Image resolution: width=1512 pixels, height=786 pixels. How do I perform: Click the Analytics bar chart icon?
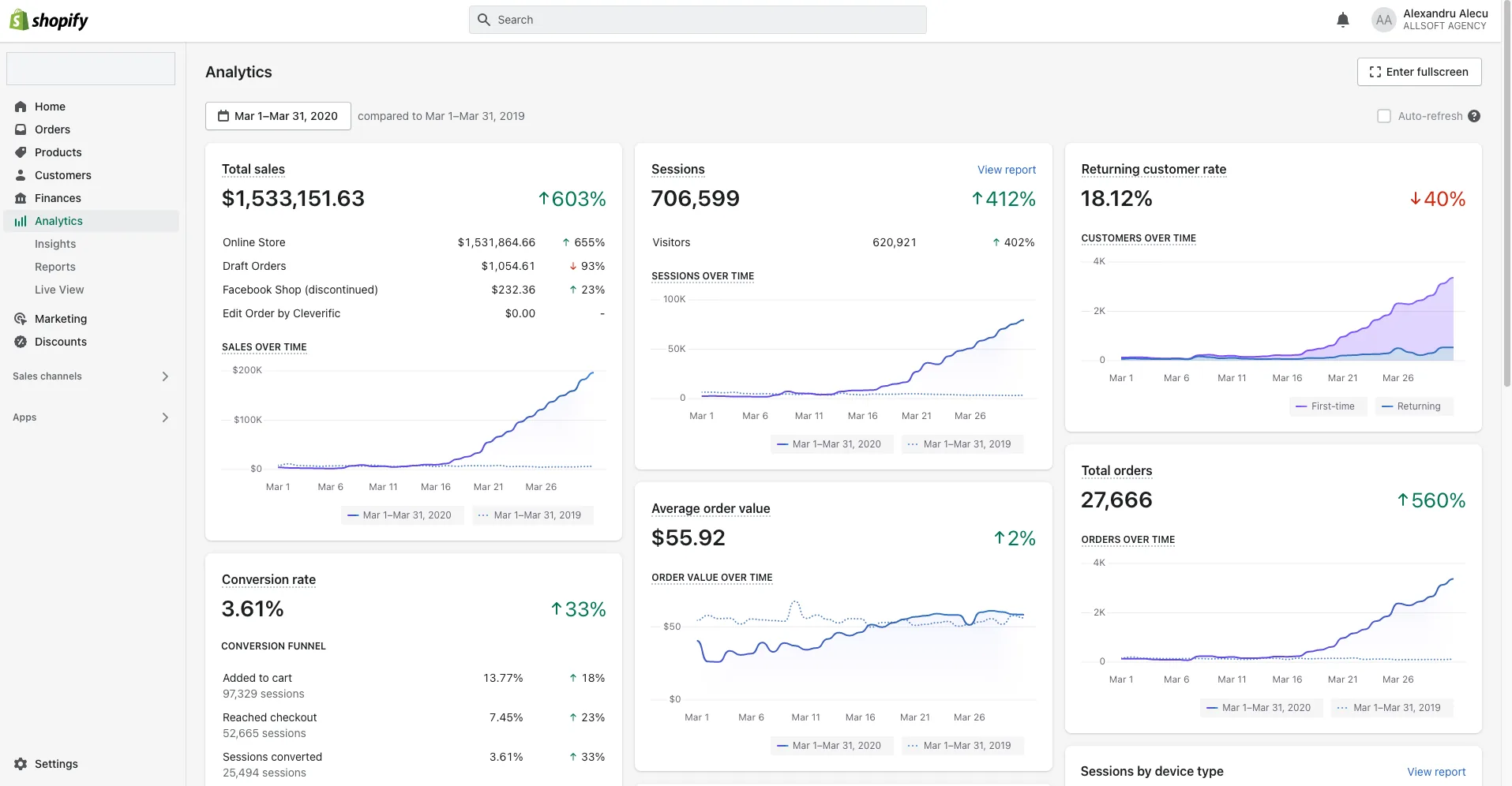click(x=21, y=221)
